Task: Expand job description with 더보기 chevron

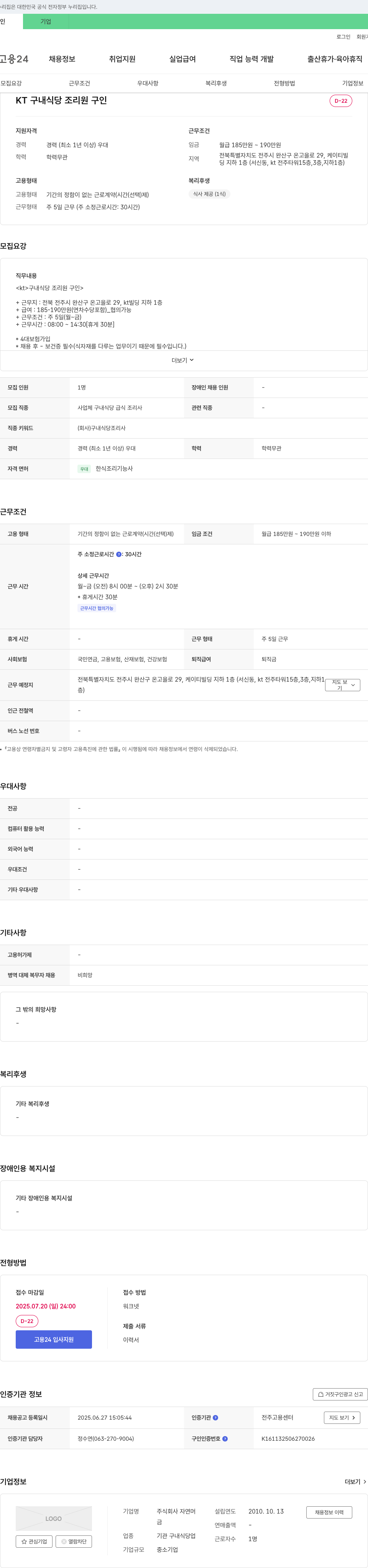Action: [183, 360]
